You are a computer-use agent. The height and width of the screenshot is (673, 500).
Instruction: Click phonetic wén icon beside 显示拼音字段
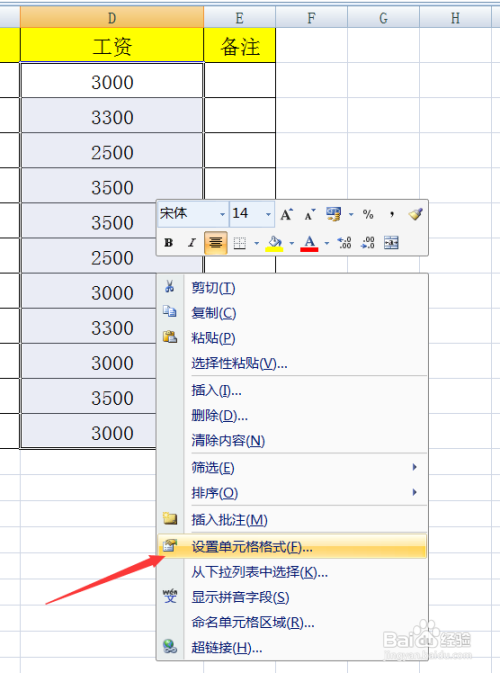tap(170, 596)
